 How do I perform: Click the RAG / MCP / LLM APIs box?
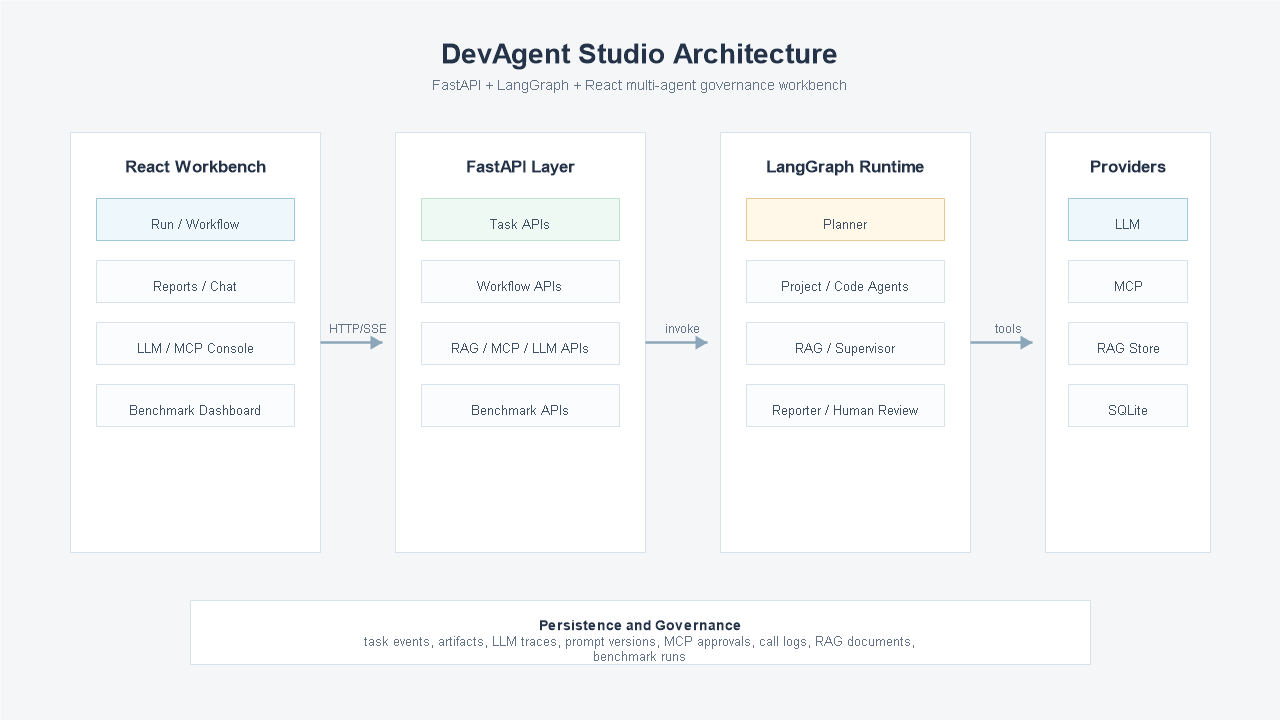520,343
